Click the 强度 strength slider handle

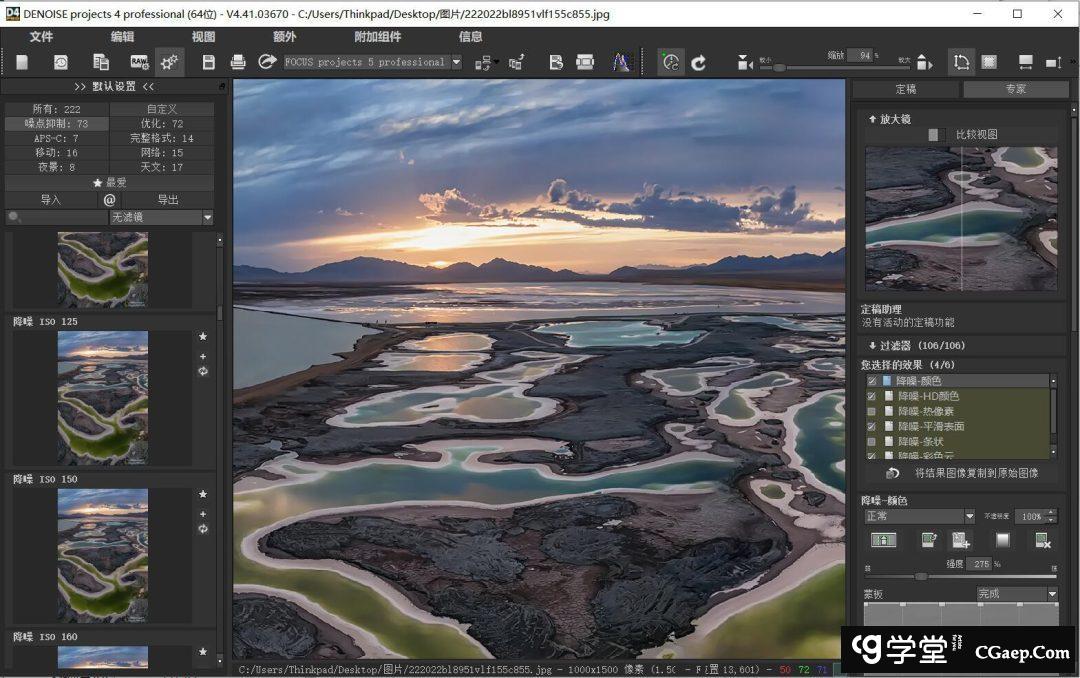(x=921, y=576)
